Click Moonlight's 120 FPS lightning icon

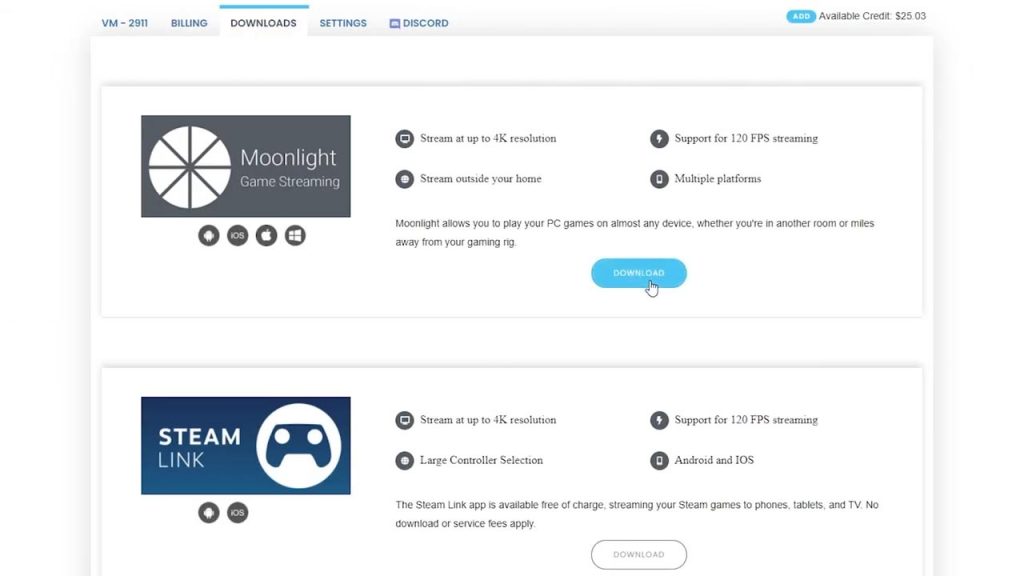pyautogui.click(x=659, y=138)
